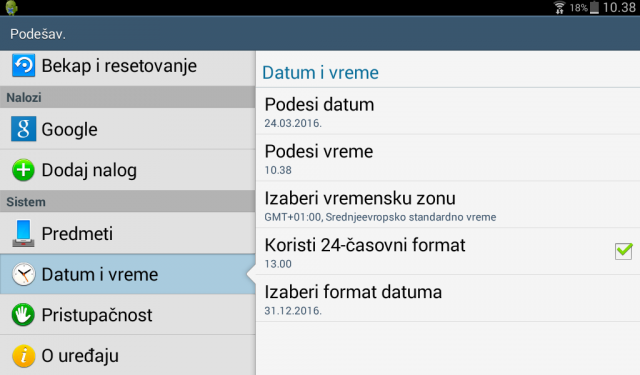Uncheck the Koristi 24-časovni format checkbox

click(623, 251)
